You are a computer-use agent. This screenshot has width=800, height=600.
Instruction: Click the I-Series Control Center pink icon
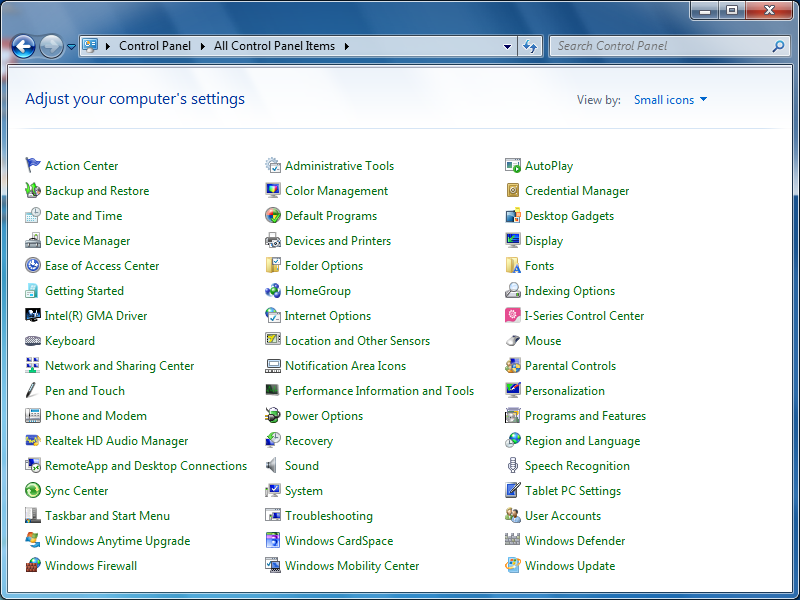tap(513, 315)
